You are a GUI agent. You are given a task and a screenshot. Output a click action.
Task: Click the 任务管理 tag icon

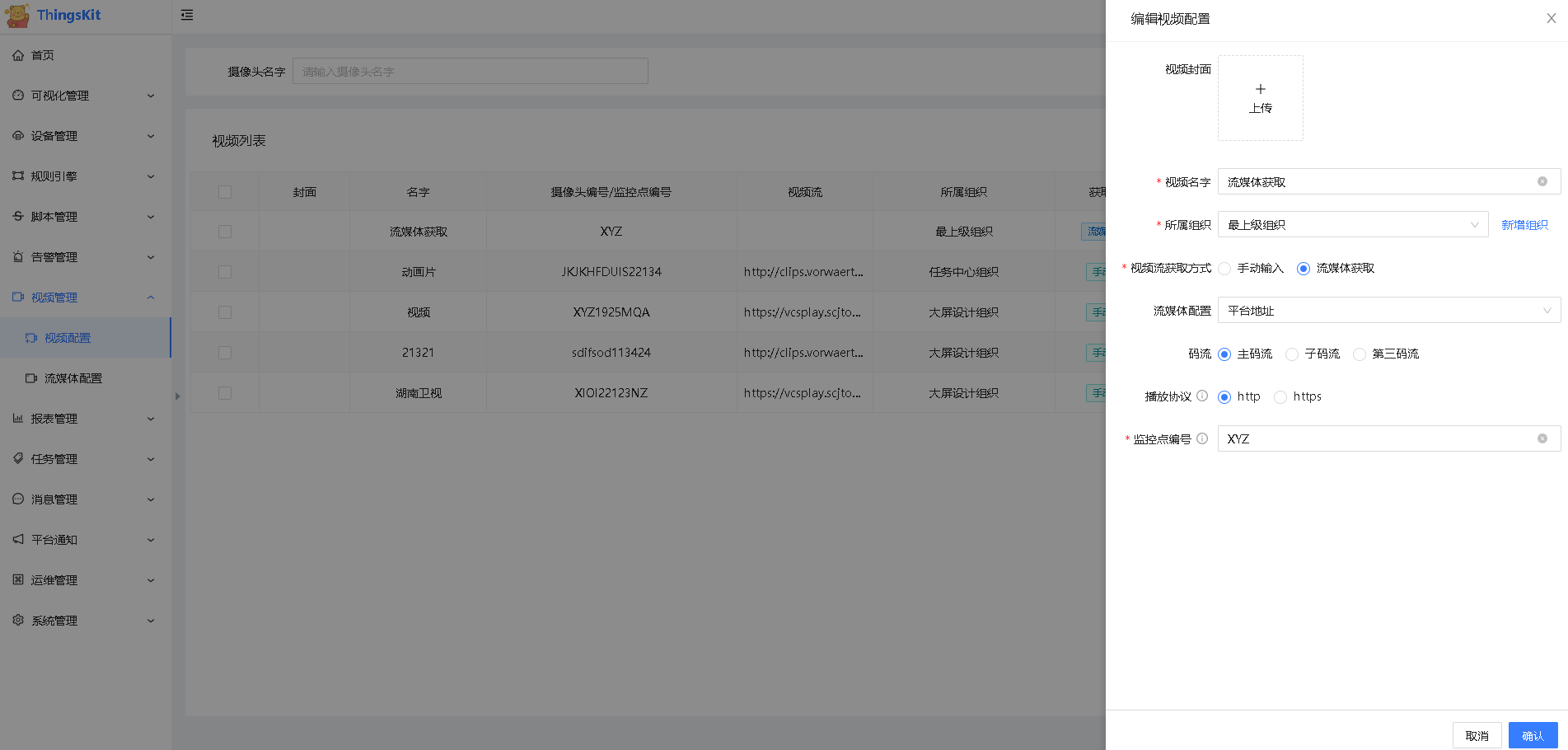click(18, 459)
